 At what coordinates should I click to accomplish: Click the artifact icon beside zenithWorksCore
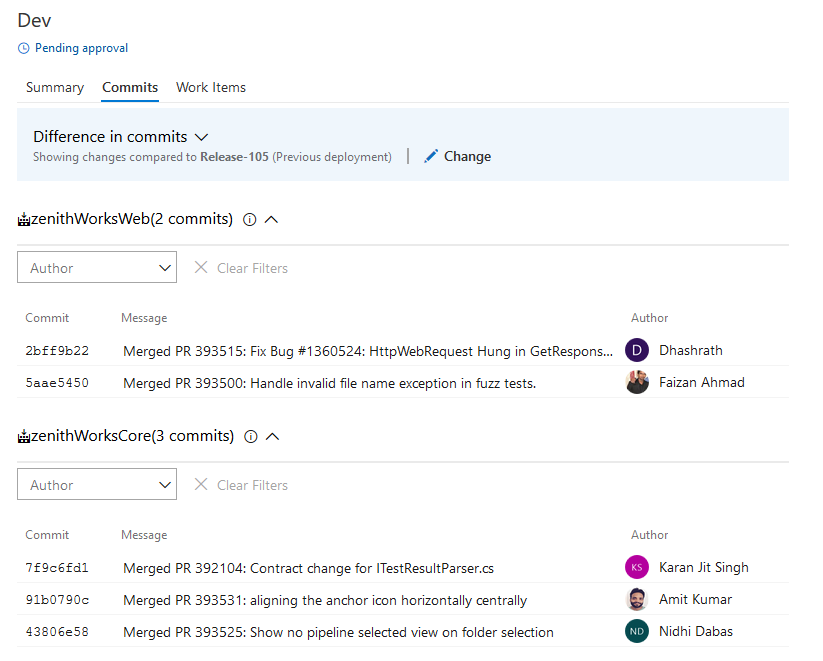coord(22,436)
